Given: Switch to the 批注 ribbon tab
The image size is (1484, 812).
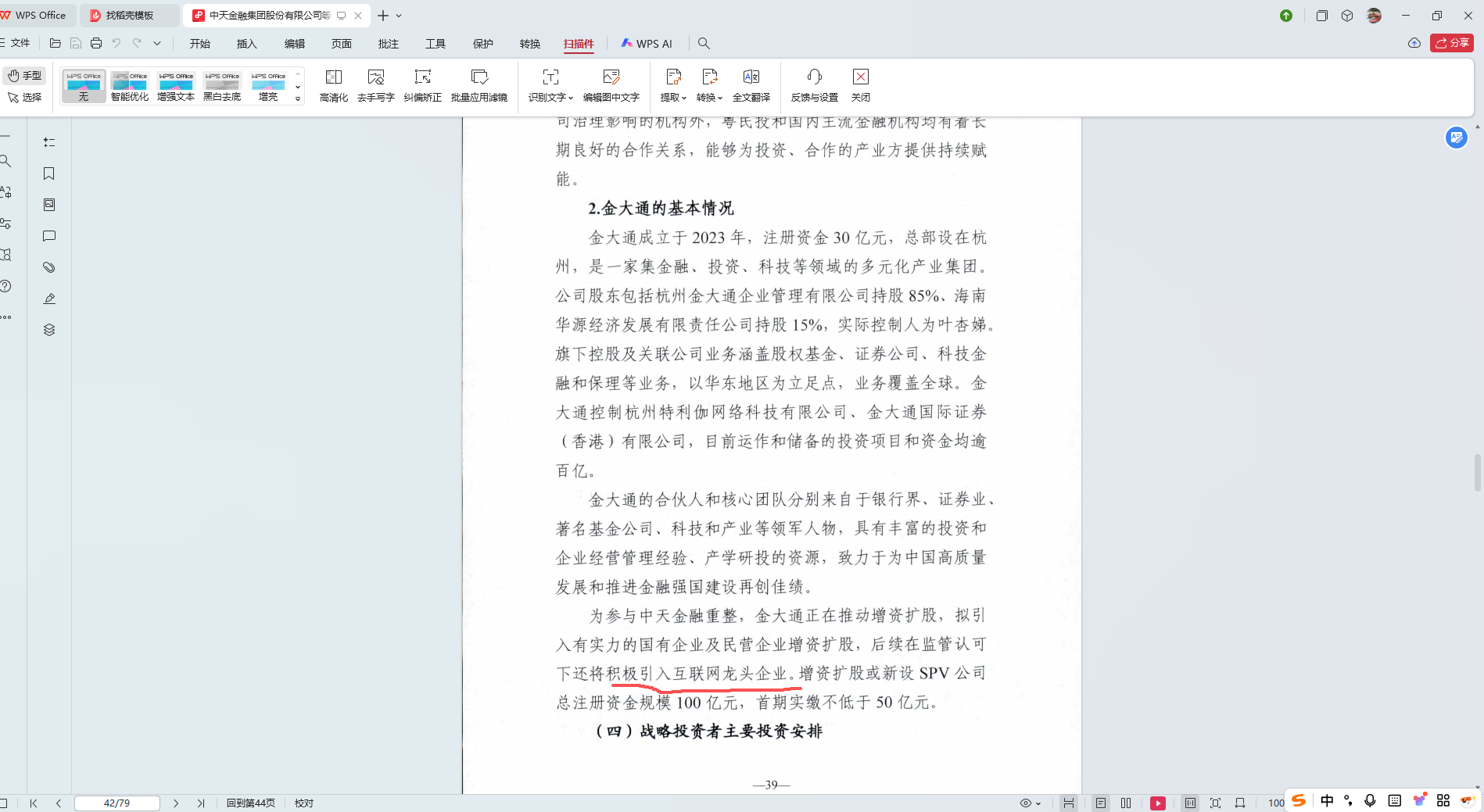Looking at the screenshot, I should point(389,44).
